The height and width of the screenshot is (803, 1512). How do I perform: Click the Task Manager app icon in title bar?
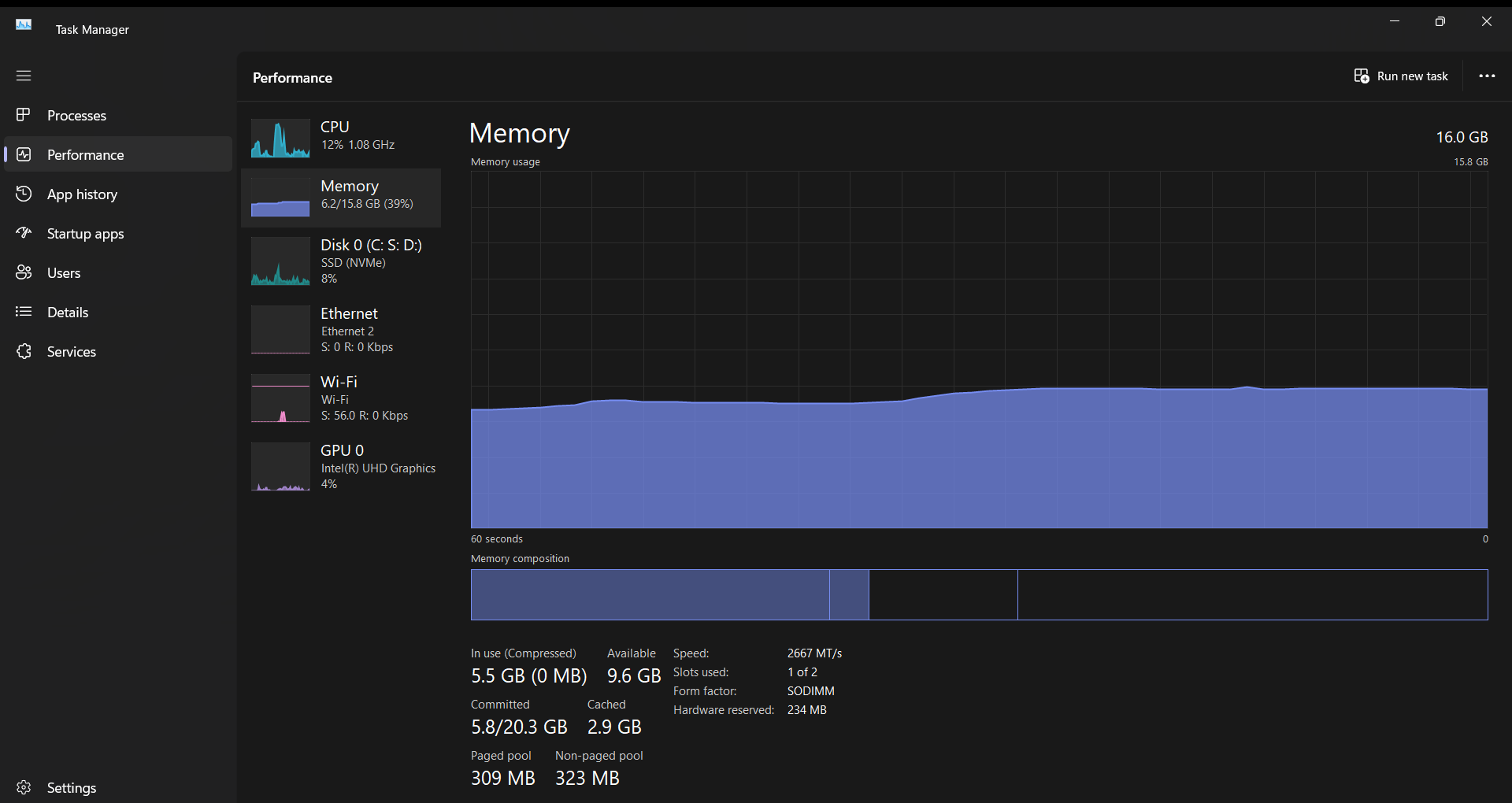click(24, 24)
